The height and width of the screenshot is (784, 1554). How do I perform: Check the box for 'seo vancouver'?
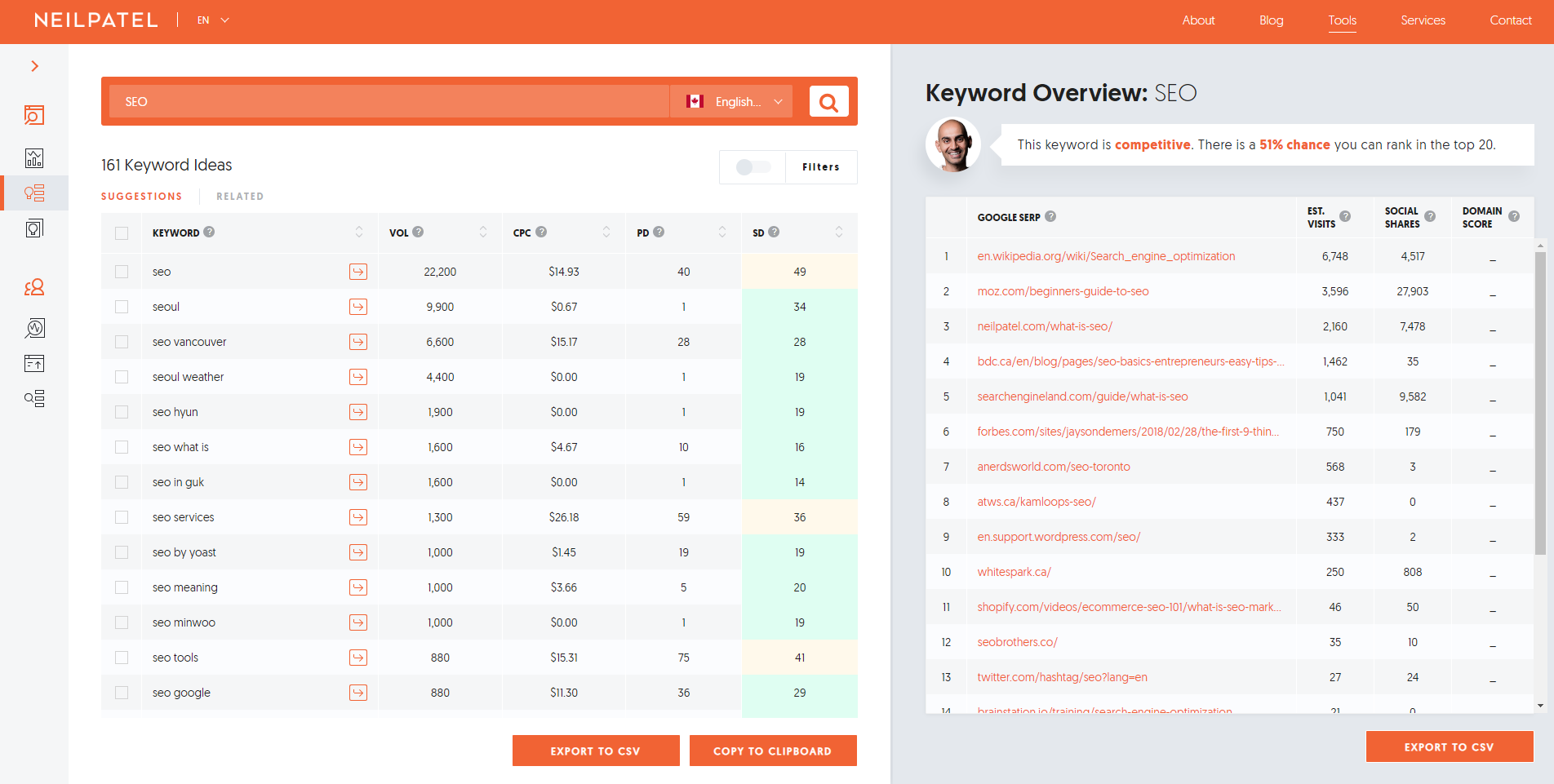[x=122, y=342]
